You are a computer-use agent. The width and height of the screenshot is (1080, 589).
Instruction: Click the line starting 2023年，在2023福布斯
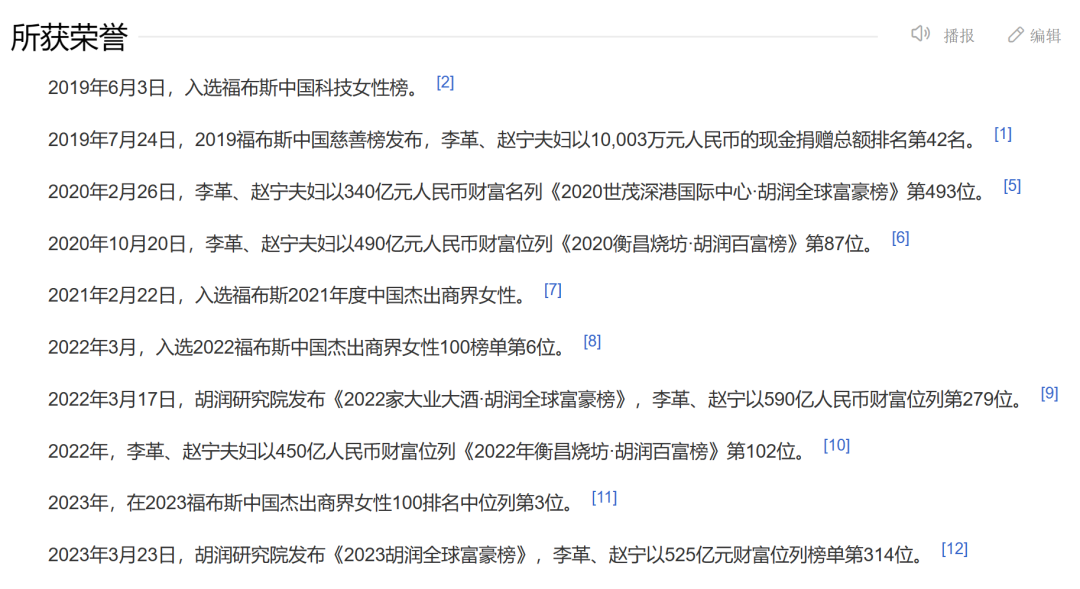311,503
